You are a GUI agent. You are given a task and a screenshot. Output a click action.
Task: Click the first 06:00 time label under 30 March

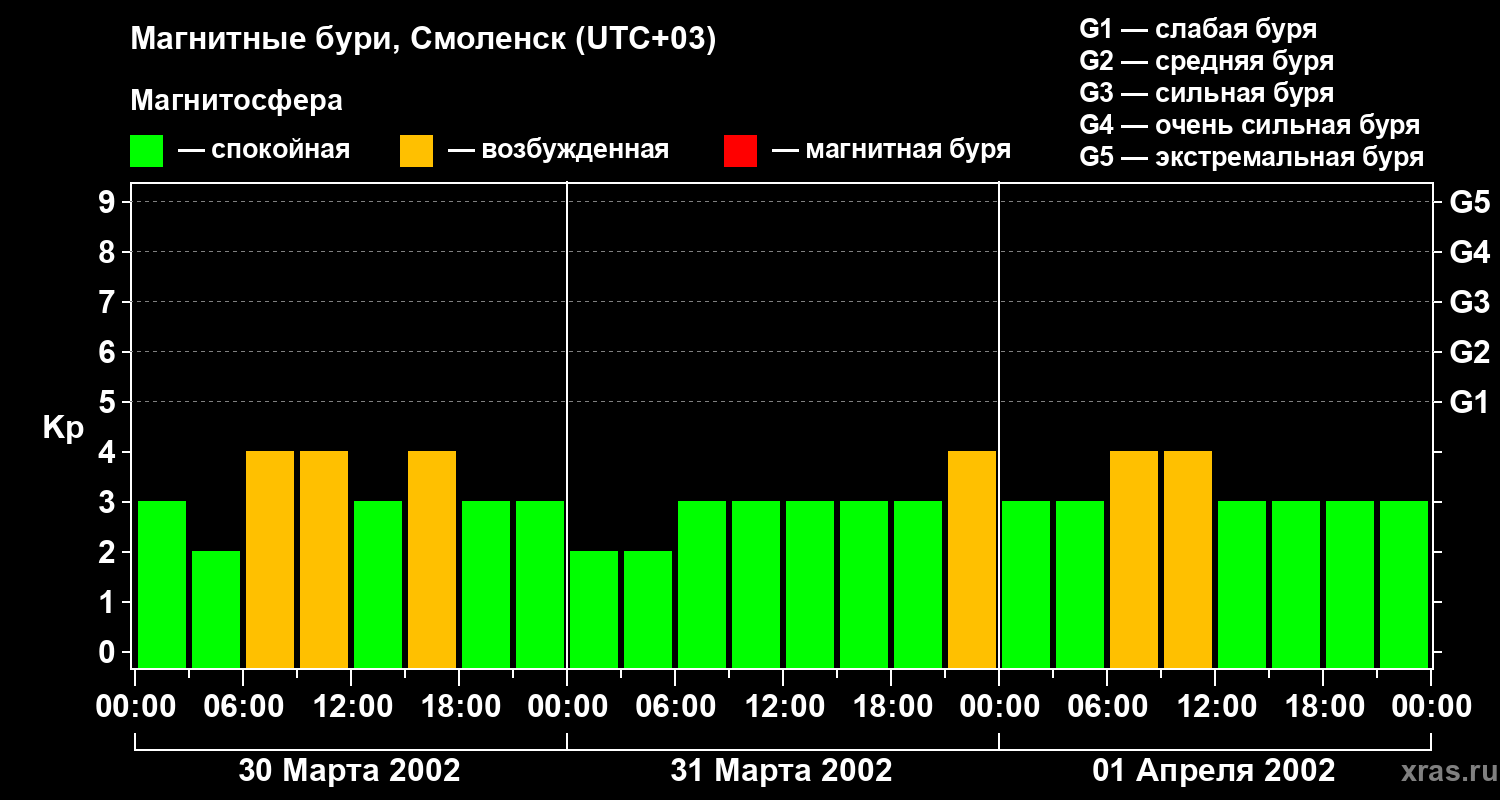pos(241,707)
